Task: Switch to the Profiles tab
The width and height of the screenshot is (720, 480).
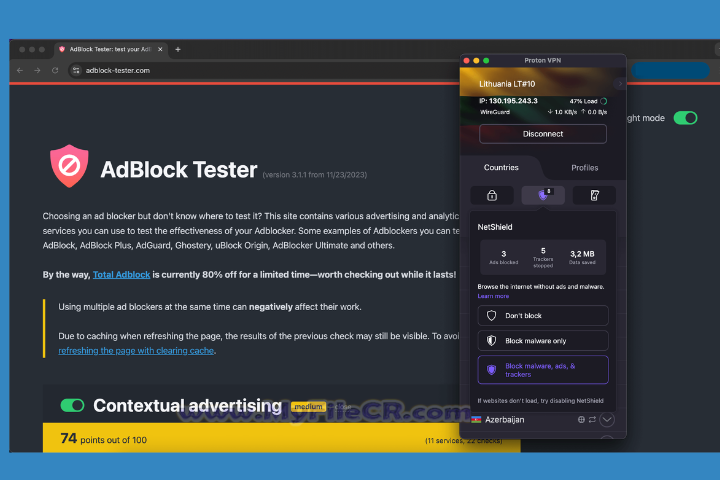Action: pos(585,168)
